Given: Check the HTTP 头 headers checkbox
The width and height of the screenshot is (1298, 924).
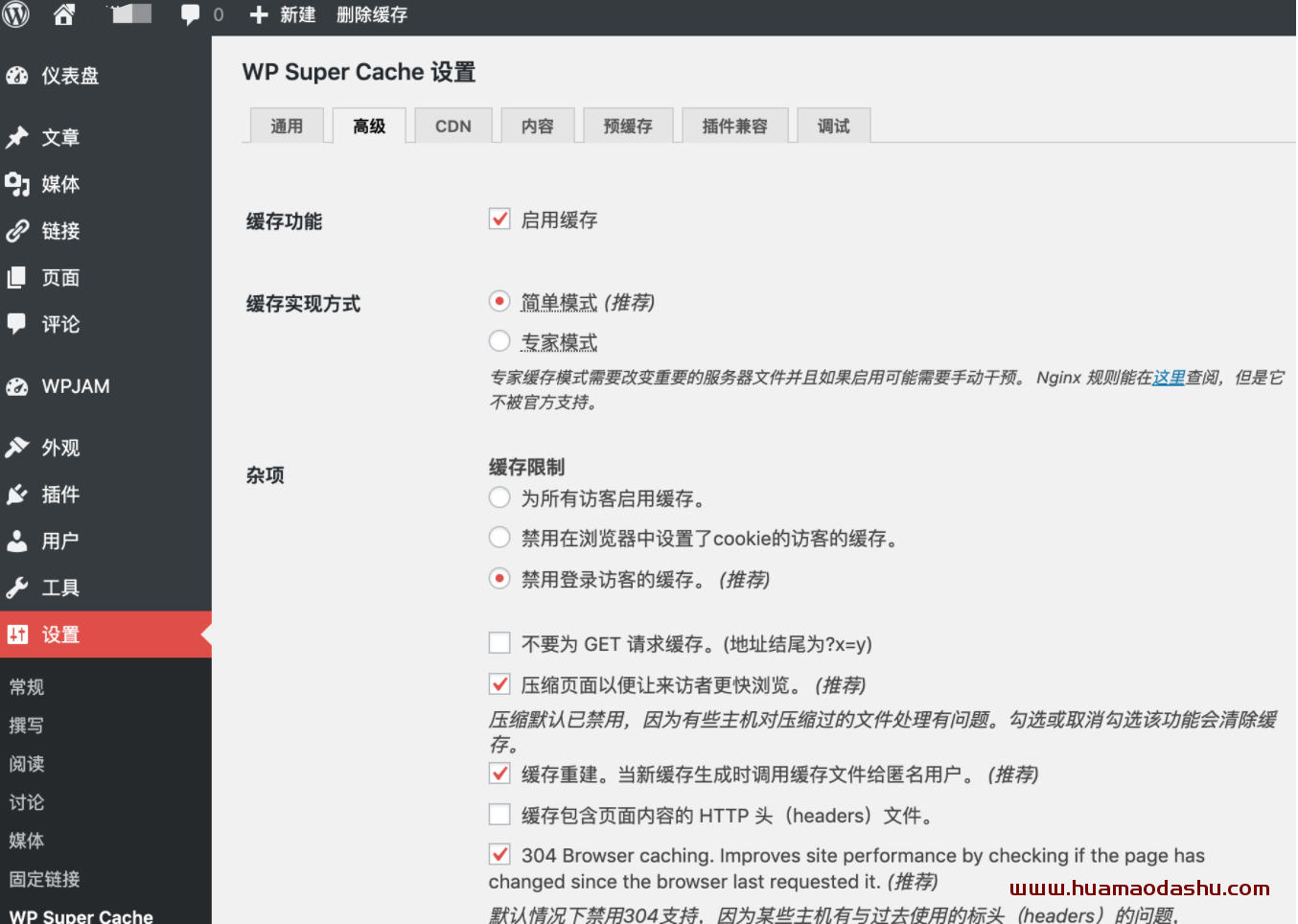Looking at the screenshot, I should pos(499,814).
